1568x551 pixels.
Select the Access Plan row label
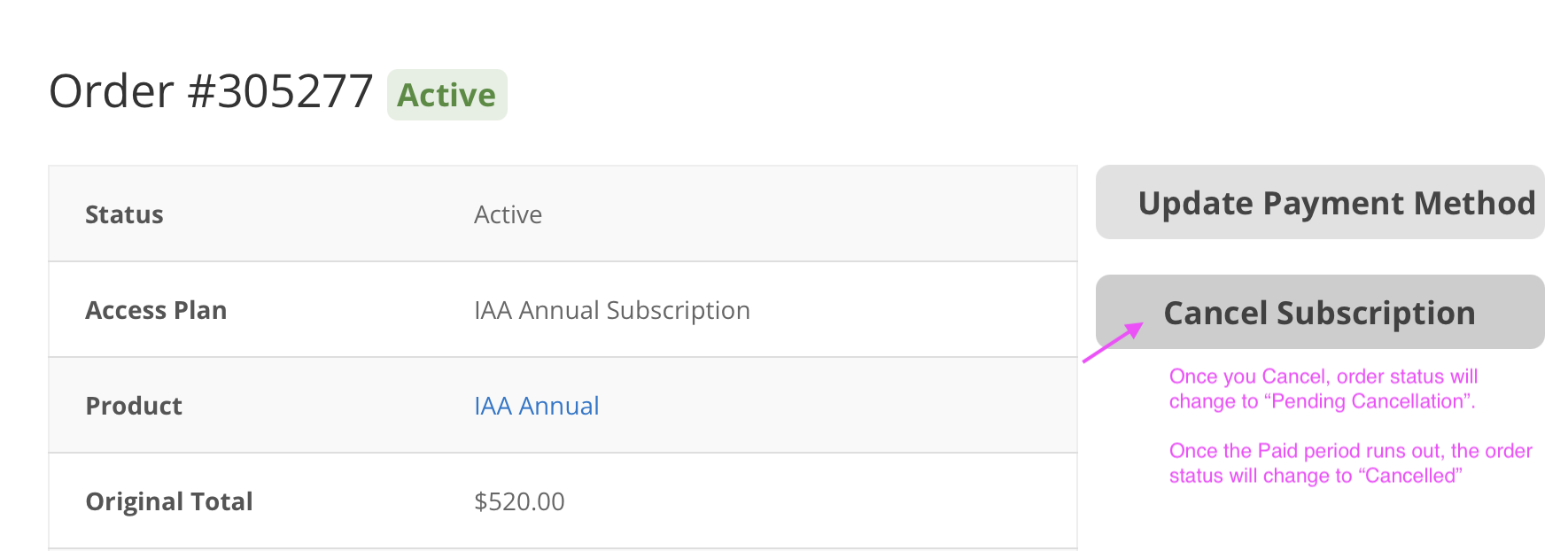click(156, 310)
